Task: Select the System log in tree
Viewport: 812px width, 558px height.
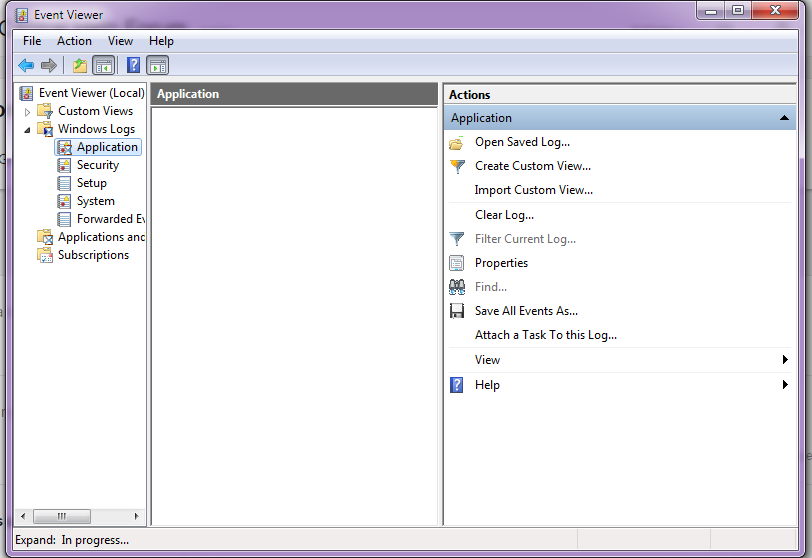Action: click(95, 201)
